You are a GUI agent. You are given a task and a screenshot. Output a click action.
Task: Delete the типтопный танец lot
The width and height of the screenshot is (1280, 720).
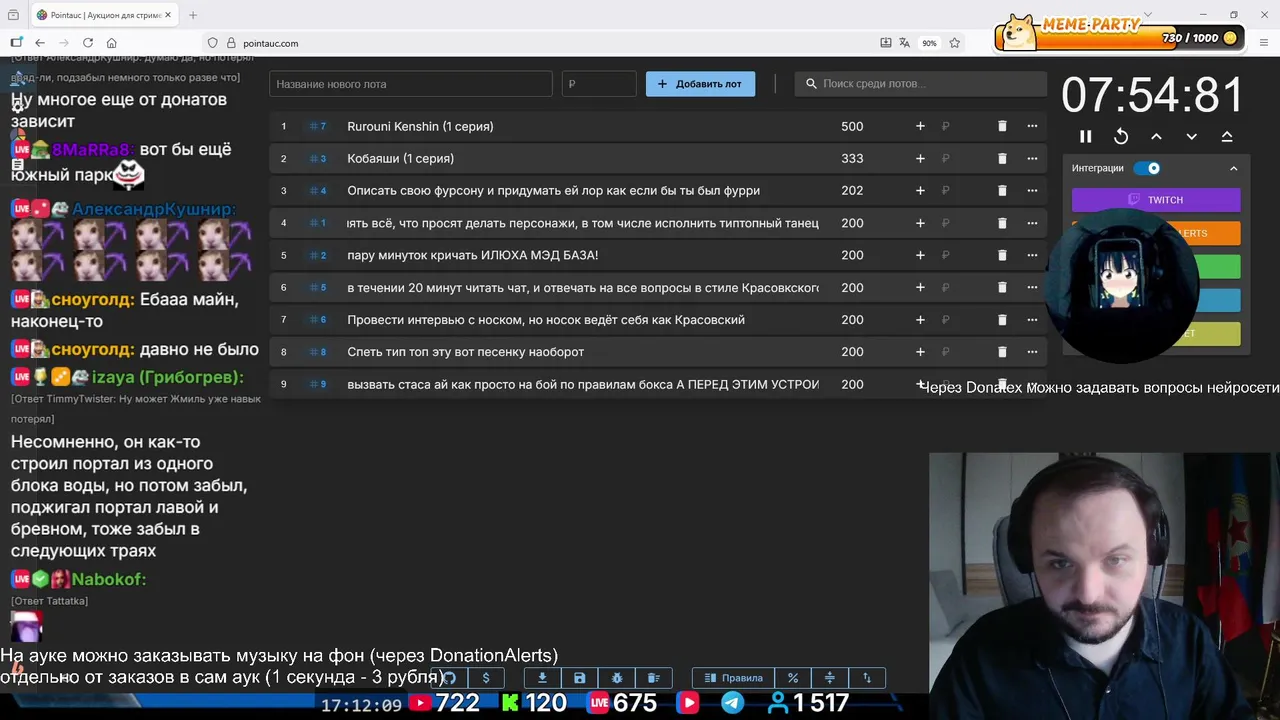tap(1002, 223)
